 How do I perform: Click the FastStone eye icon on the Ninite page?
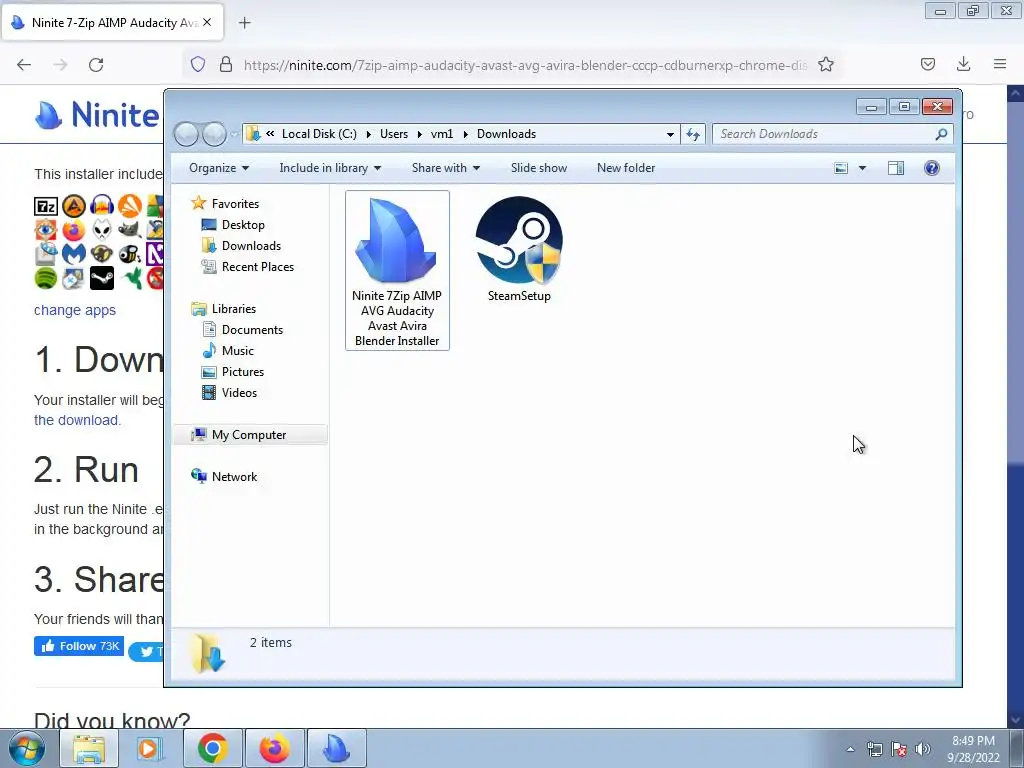click(x=46, y=231)
